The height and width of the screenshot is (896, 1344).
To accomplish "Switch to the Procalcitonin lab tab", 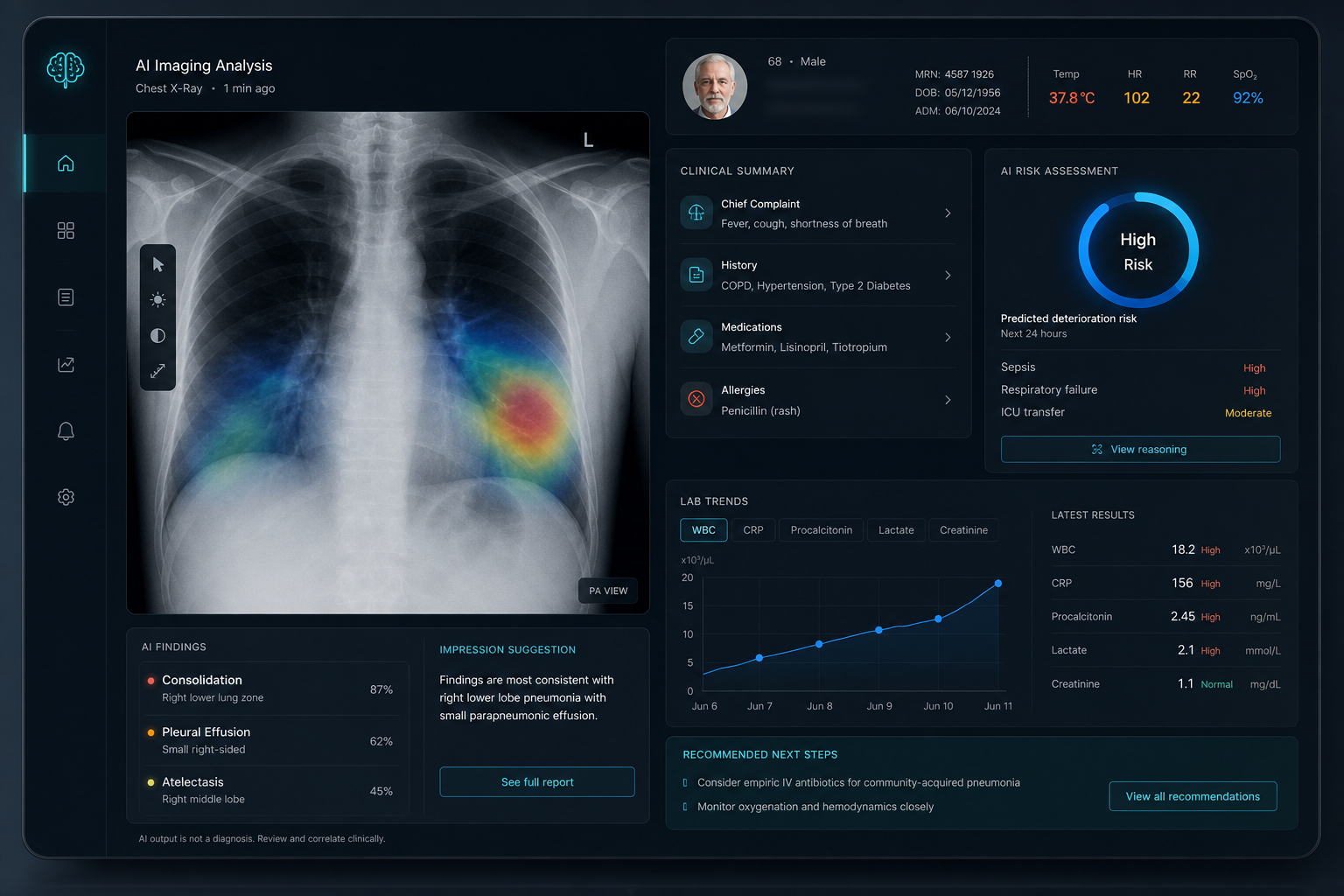I will click(x=822, y=530).
